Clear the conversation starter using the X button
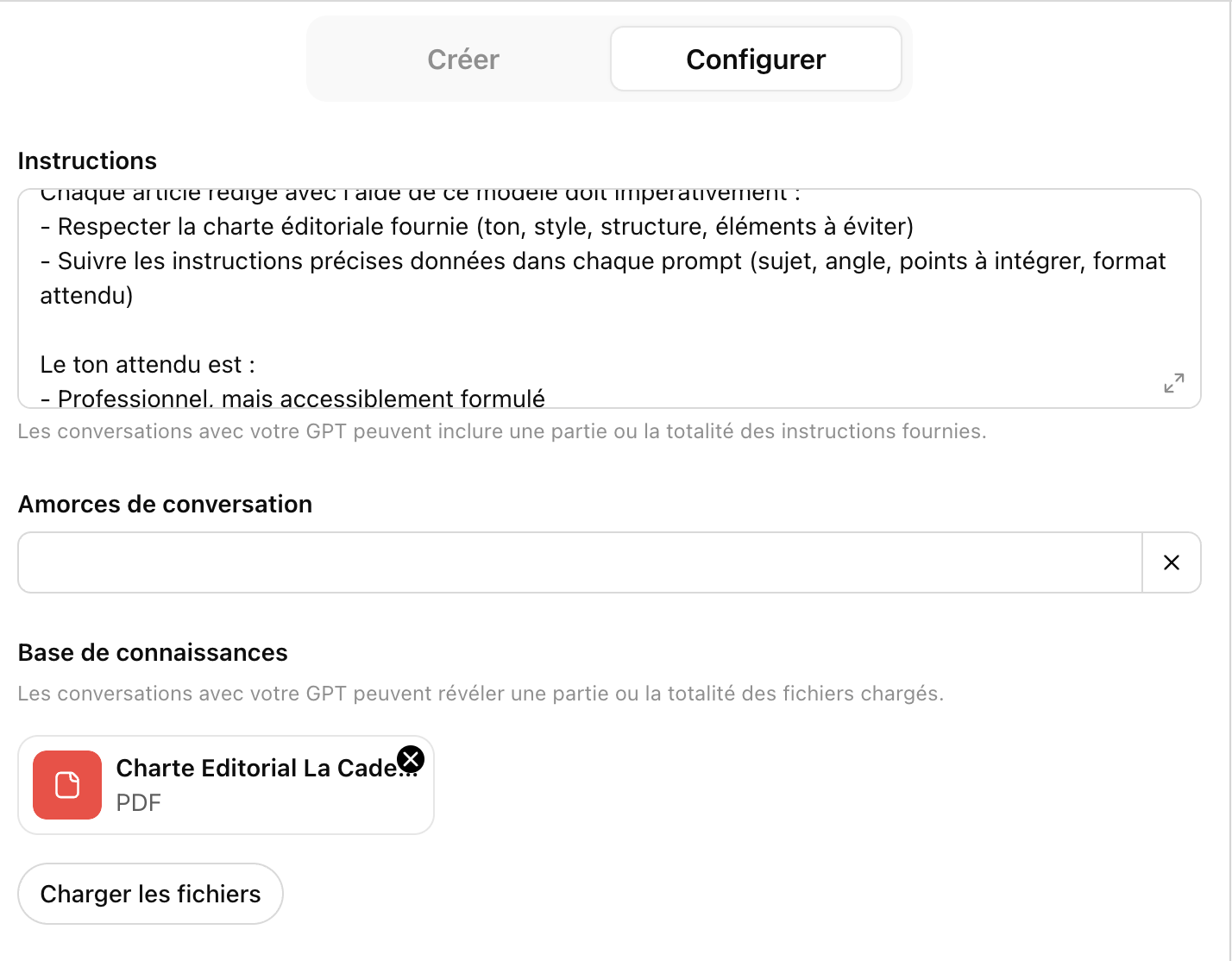 (1171, 562)
